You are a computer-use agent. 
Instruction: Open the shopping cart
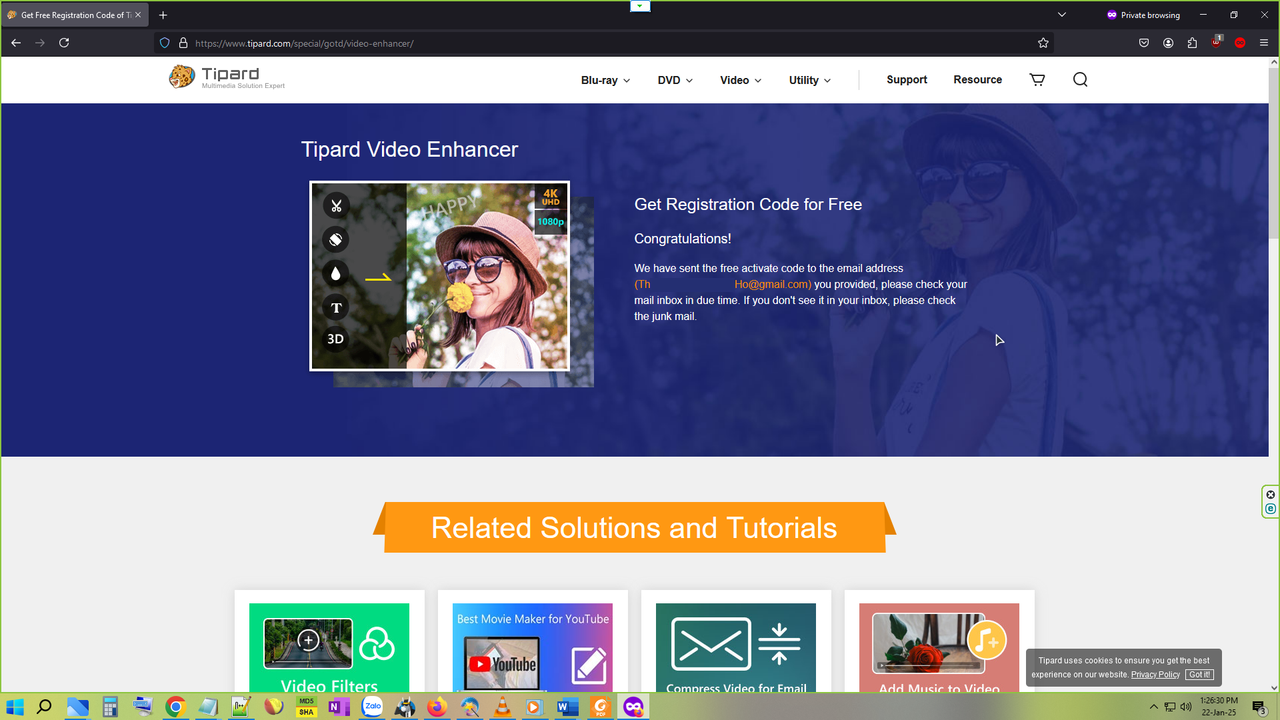point(1037,80)
